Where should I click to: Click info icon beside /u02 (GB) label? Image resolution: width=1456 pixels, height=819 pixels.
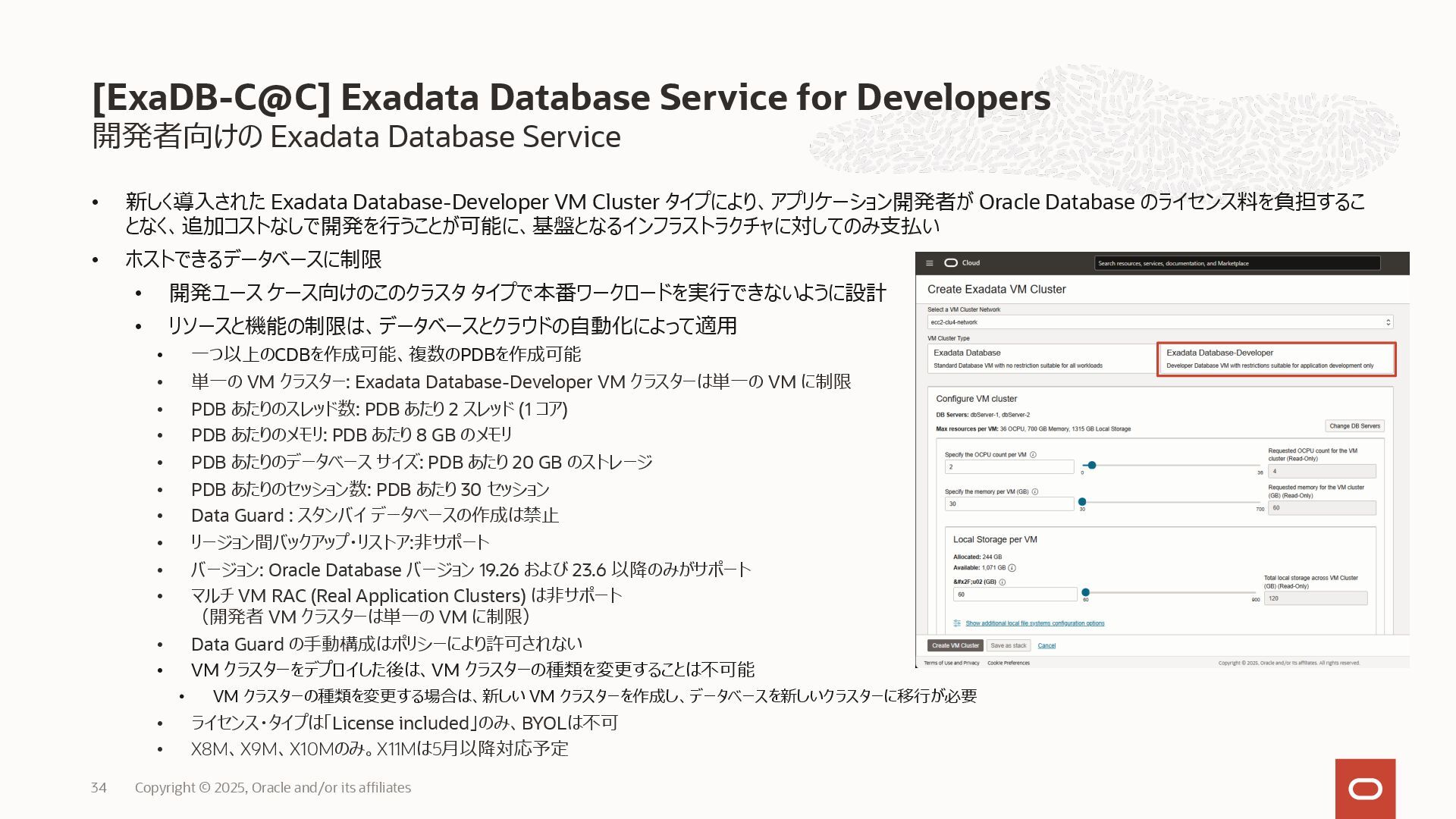click(1003, 582)
